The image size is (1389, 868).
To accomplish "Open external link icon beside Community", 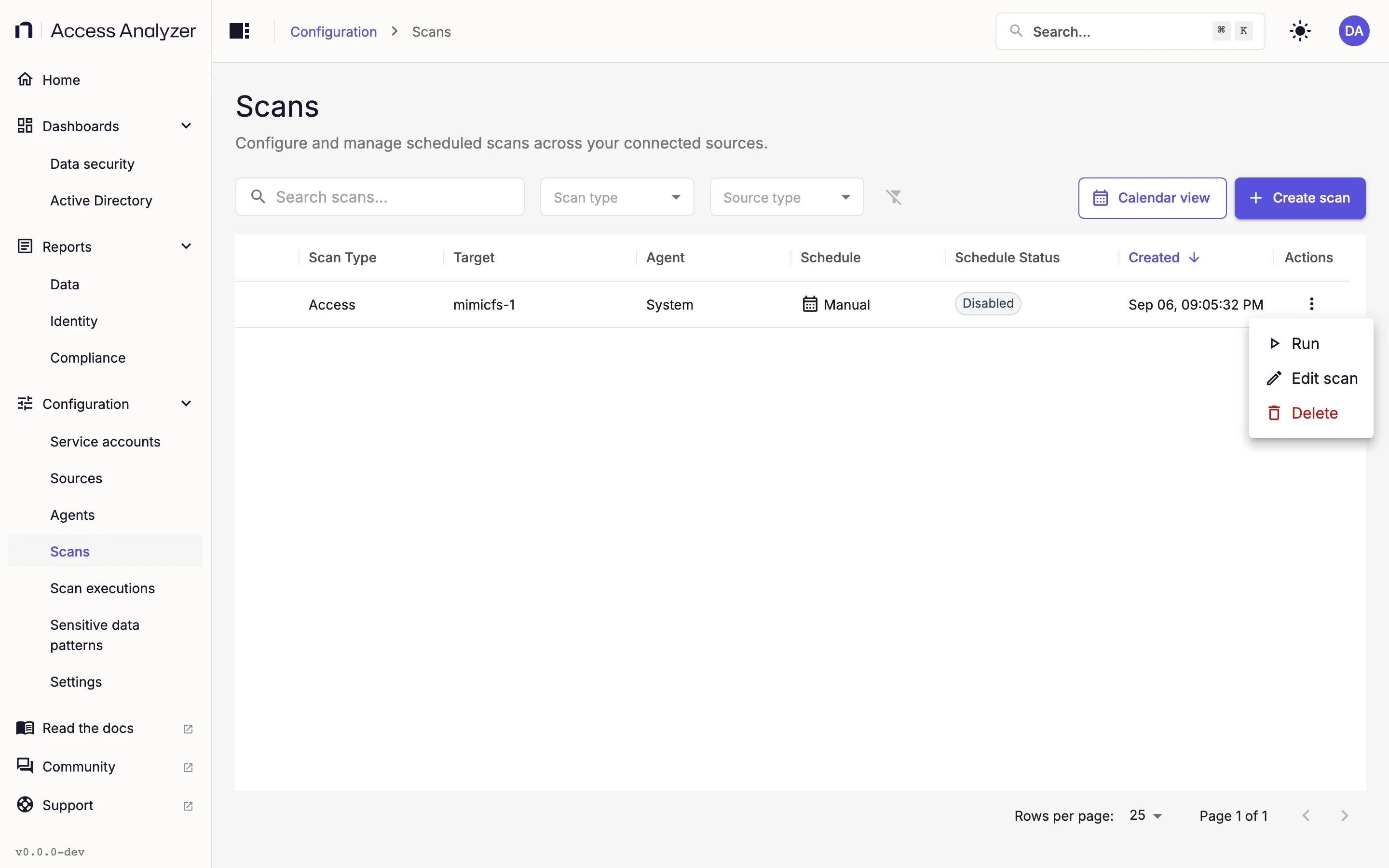I will click(x=188, y=767).
